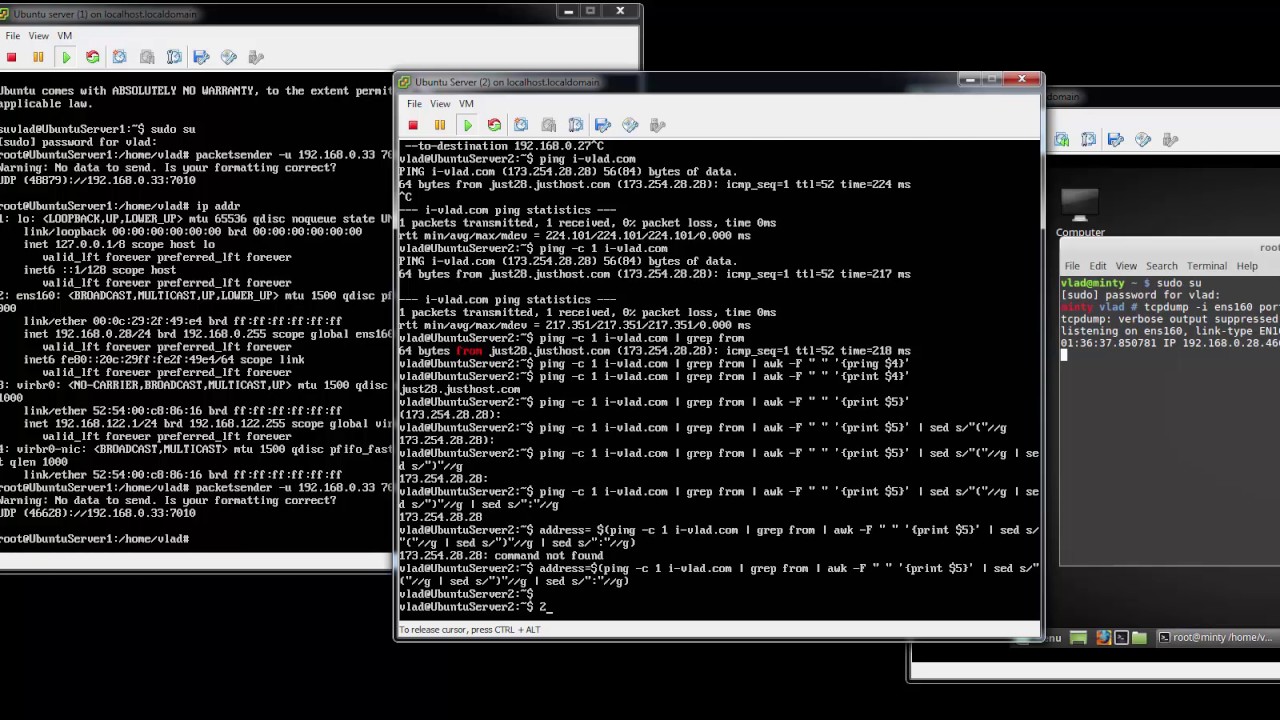This screenshot has height=720, width=1280.
Task: Open the Edit menu in the Mint terminal
Action: (1098, 266)
